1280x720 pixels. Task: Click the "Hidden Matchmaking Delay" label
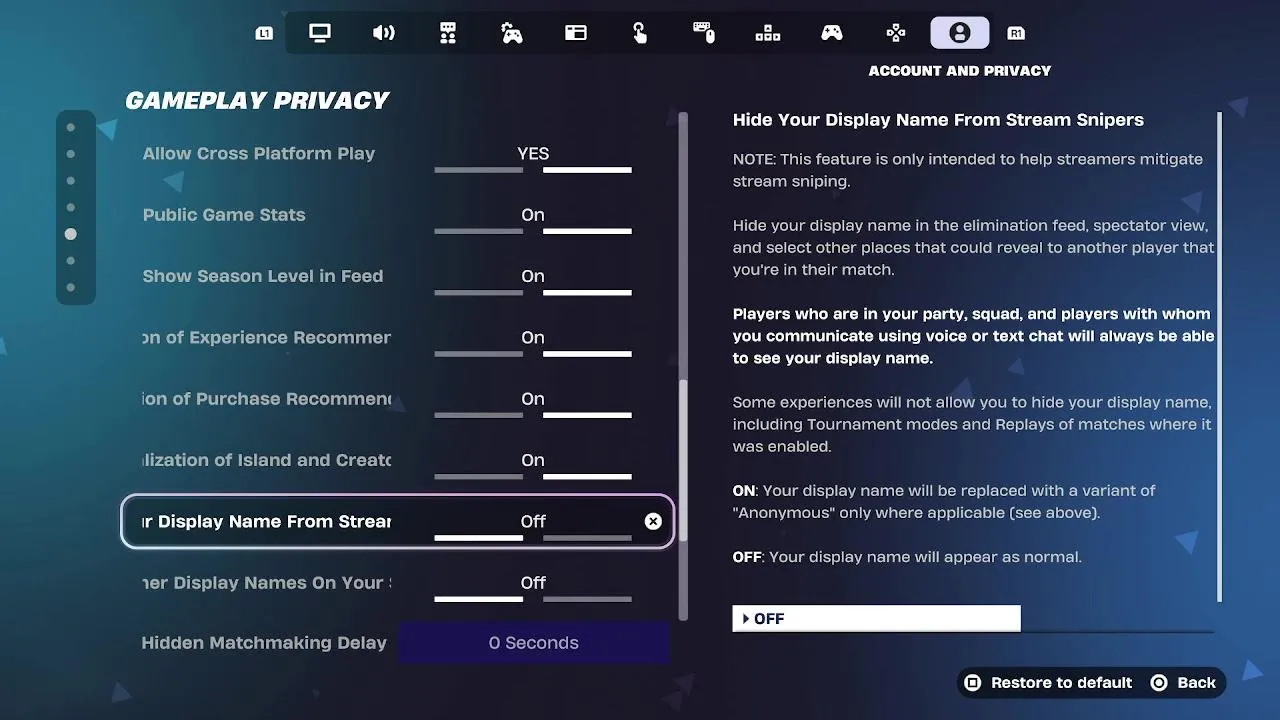click(x=264, y=643)
